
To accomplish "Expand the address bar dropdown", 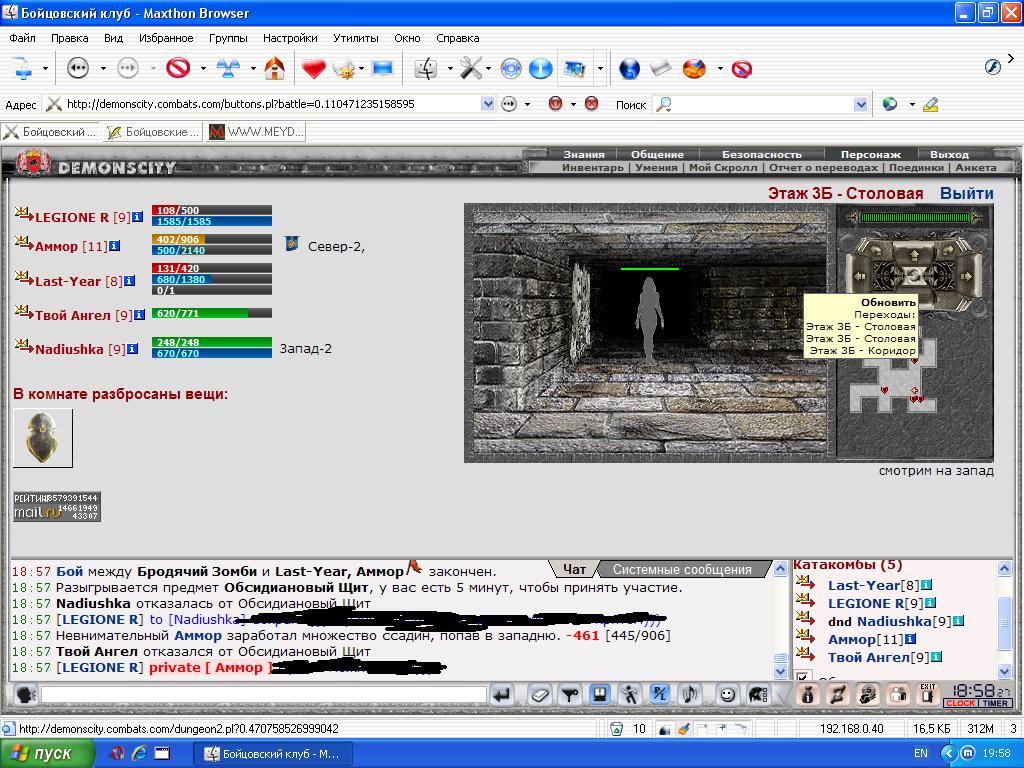I will pyautogui.click(x=487, y=104).
